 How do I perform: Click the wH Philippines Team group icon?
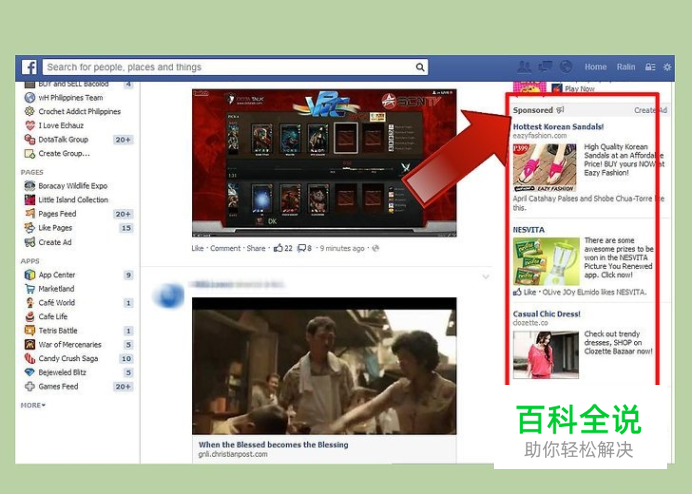point(30,98)
